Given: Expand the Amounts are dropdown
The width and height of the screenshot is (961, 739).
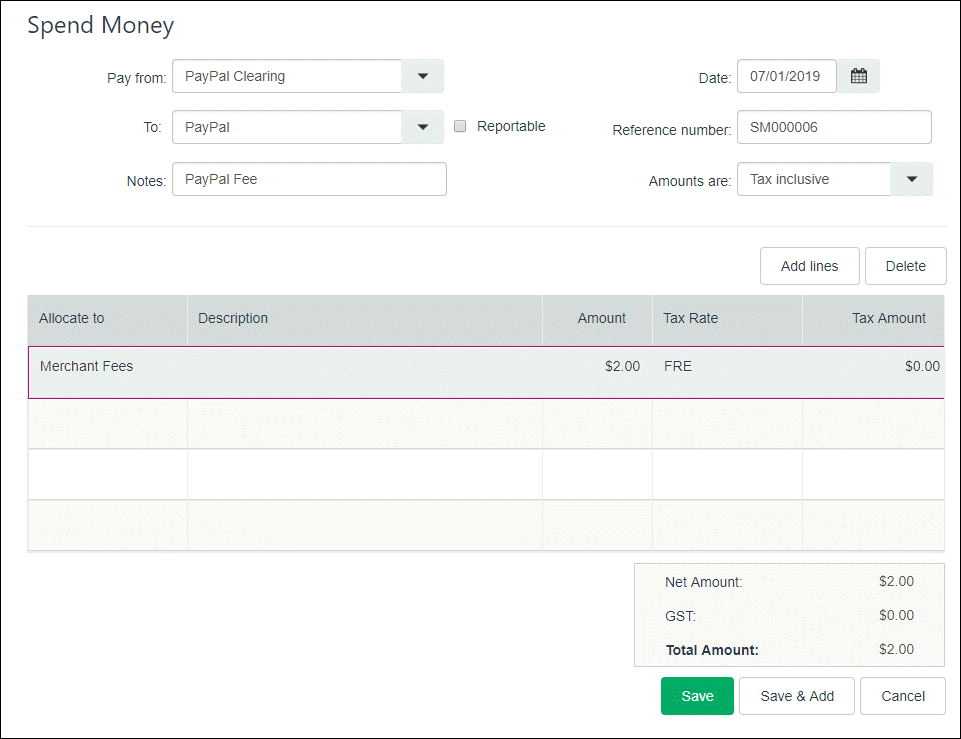Looking at the screenshot, I should point(911,179).
